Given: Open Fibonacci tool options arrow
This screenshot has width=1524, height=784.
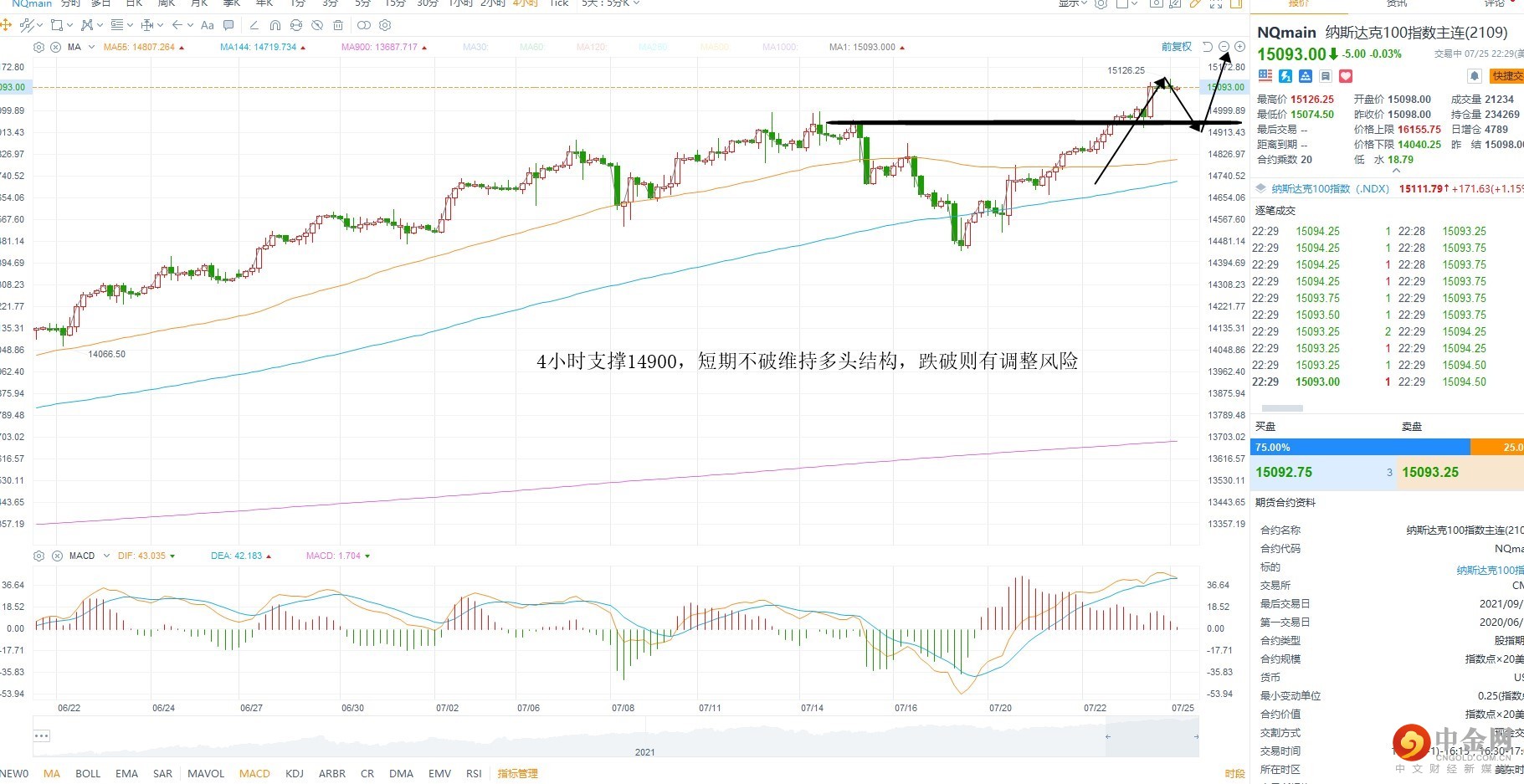Looking at the screenshot, I should 130,25.
